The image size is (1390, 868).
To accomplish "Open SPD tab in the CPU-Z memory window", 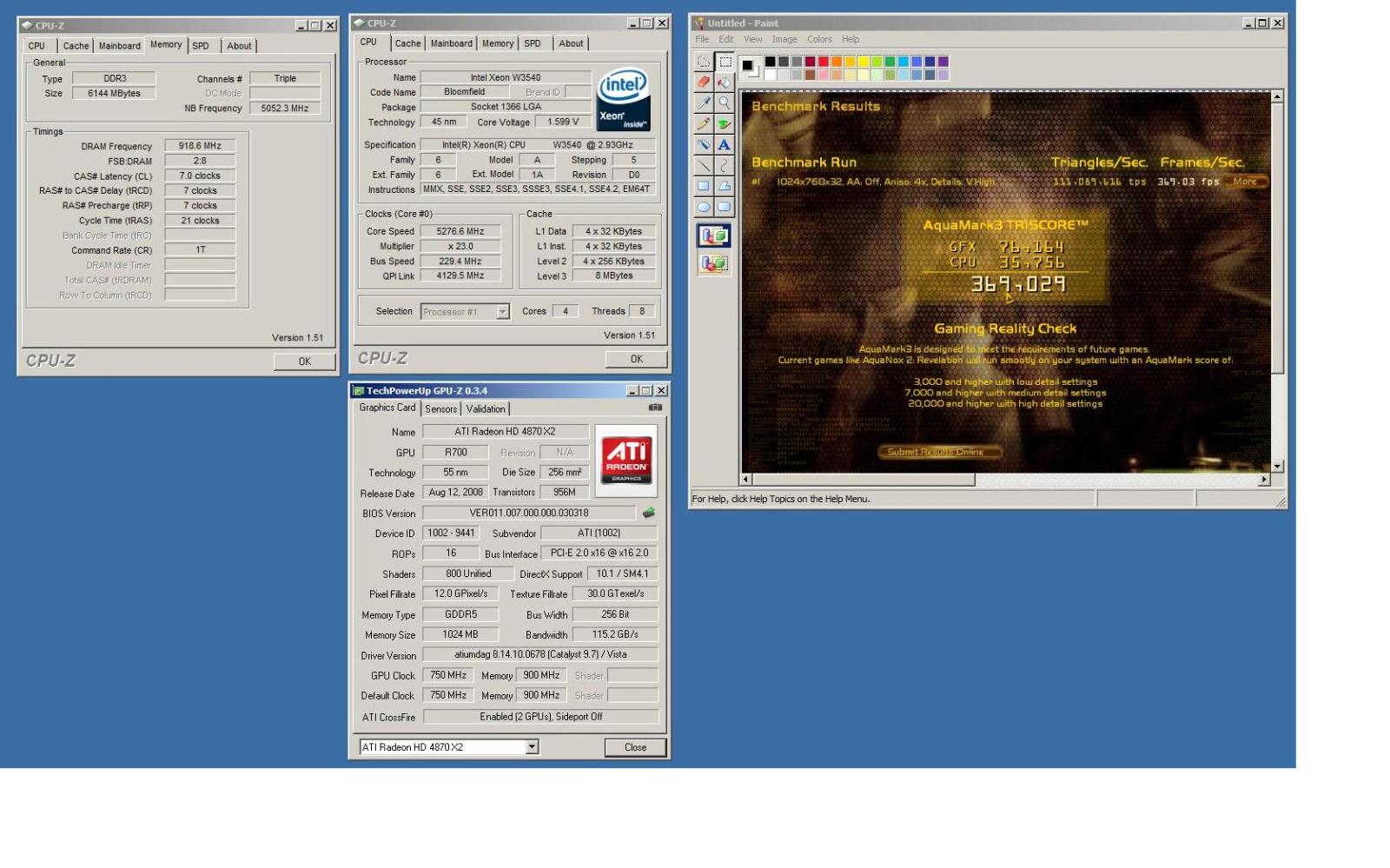I will [201, 46].
